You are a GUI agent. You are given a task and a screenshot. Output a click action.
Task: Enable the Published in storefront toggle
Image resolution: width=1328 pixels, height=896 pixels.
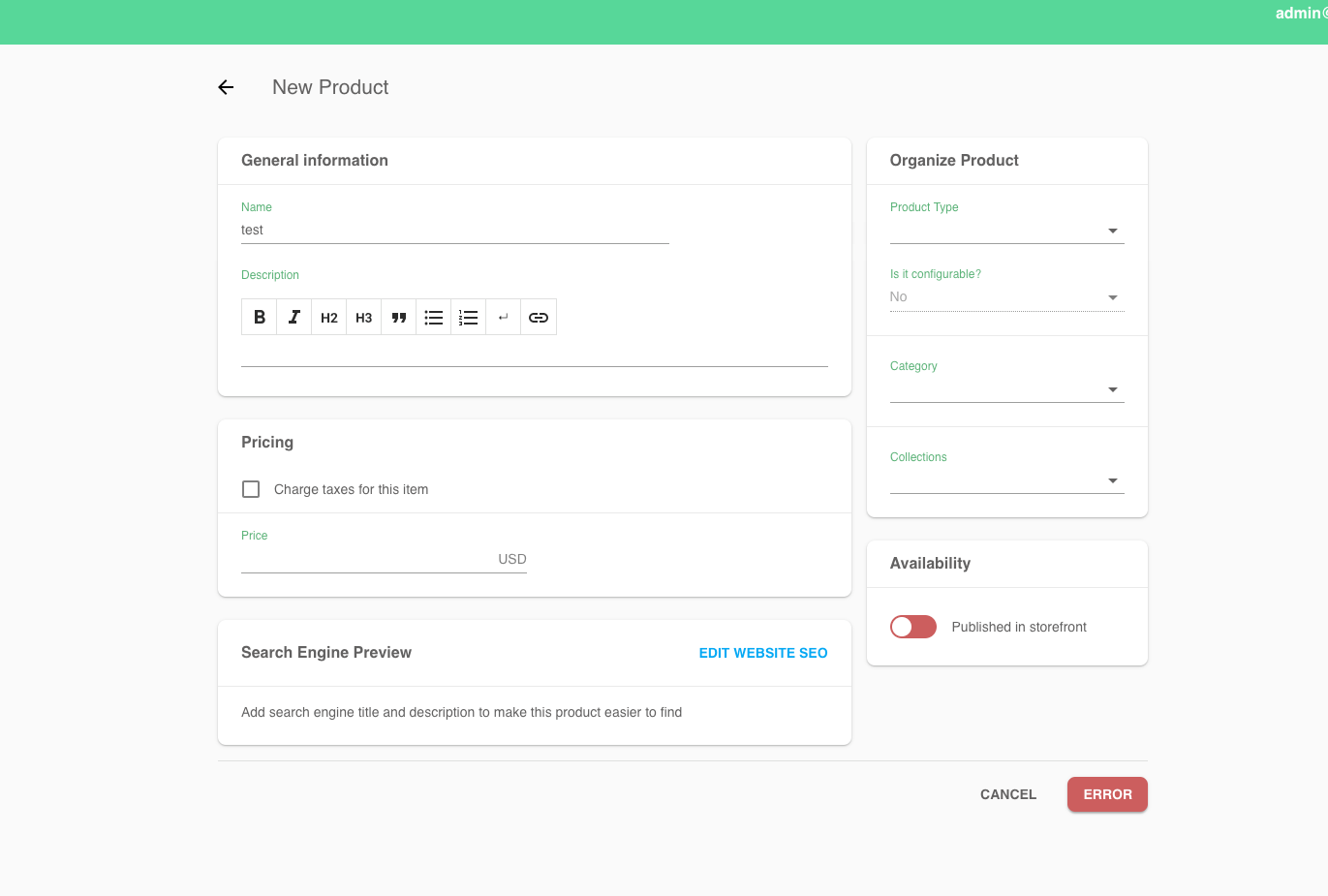(912, 627)
